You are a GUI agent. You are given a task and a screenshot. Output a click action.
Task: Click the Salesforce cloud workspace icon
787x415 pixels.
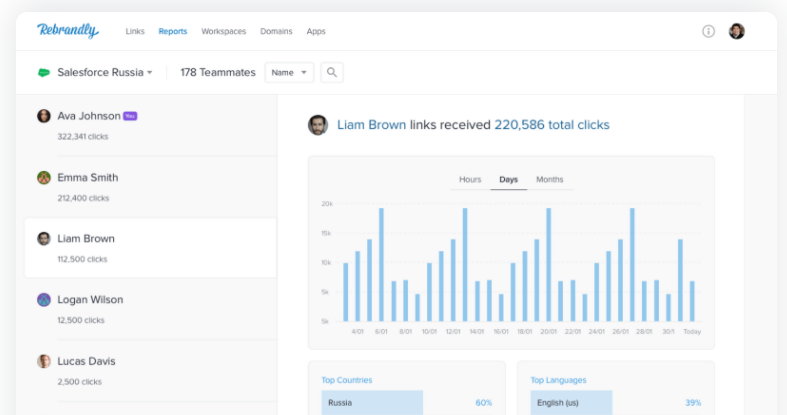[x=44, y=72]
